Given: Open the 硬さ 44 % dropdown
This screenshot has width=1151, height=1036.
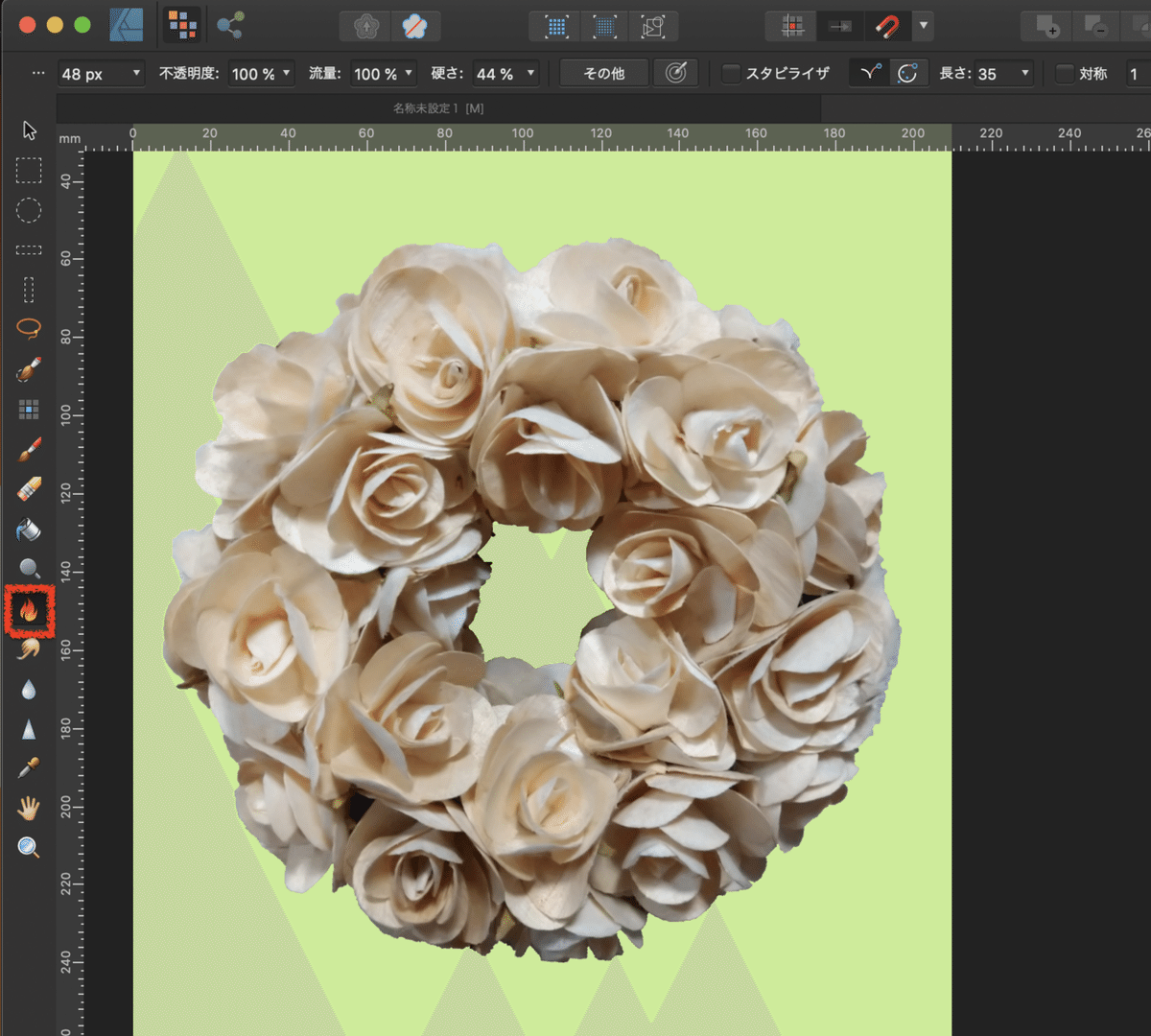Looking at the screenshot, I should pyautogui.click(x=530, y=74).
